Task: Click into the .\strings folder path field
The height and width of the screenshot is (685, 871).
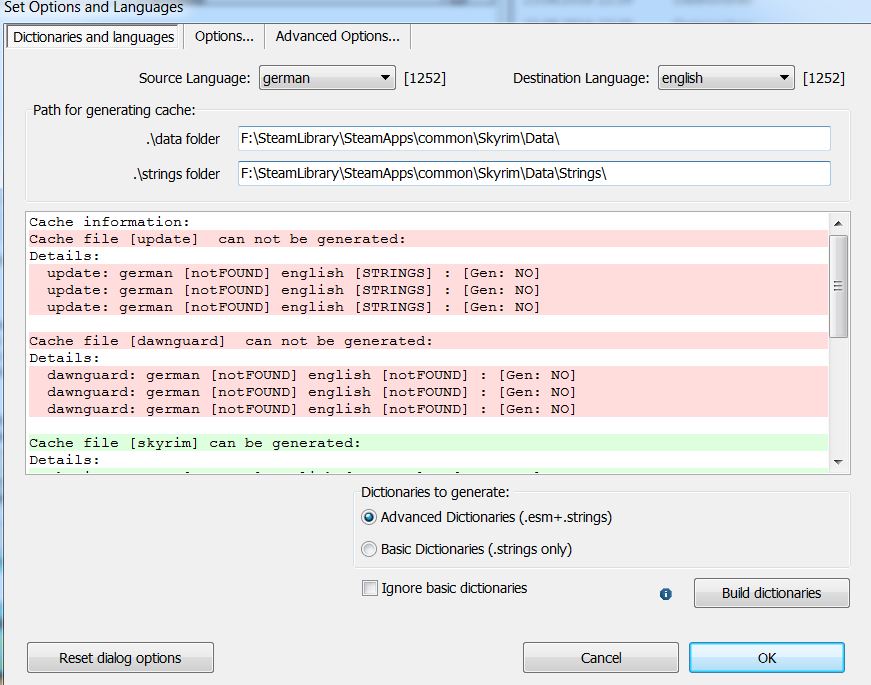Action: tap(534, 173)
